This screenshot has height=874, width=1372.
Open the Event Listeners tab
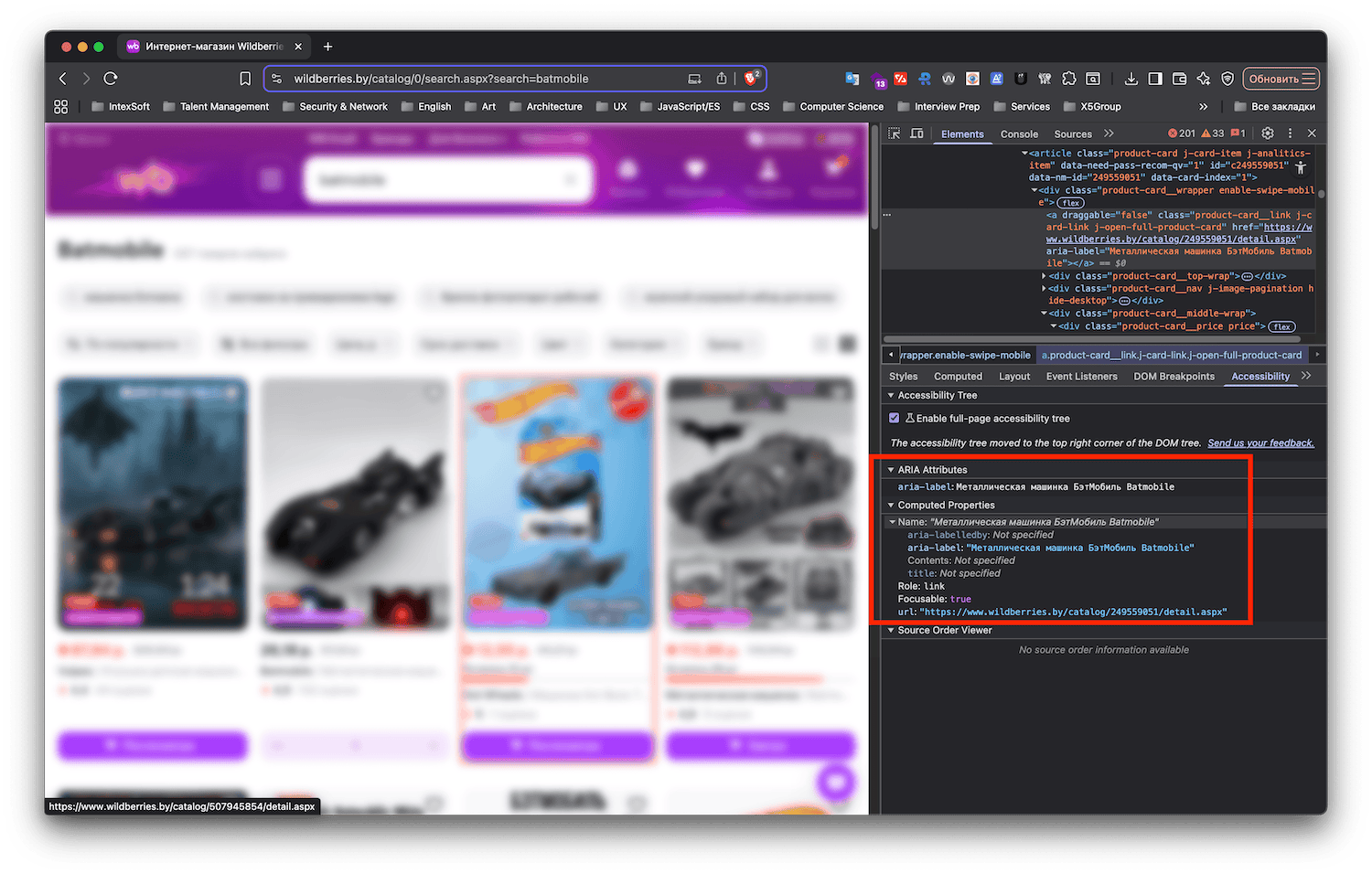[1081, 377]
